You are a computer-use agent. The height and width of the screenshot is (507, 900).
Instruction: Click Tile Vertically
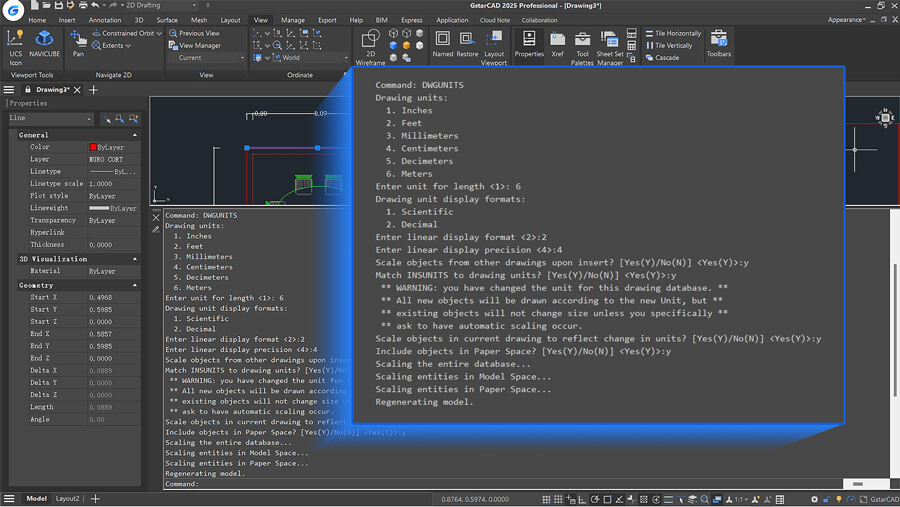tap(669, 45)
